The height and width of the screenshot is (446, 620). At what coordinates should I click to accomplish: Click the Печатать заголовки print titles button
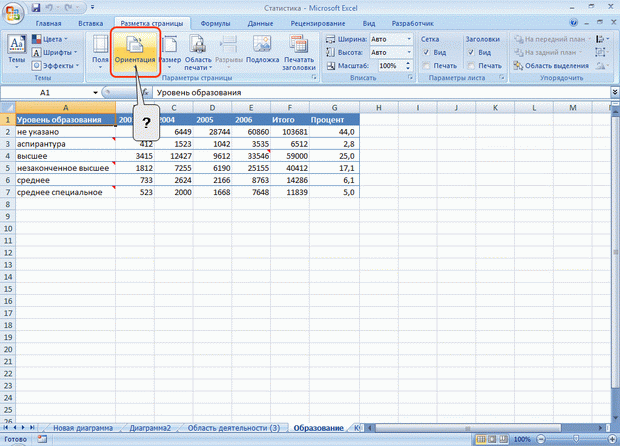299,52
